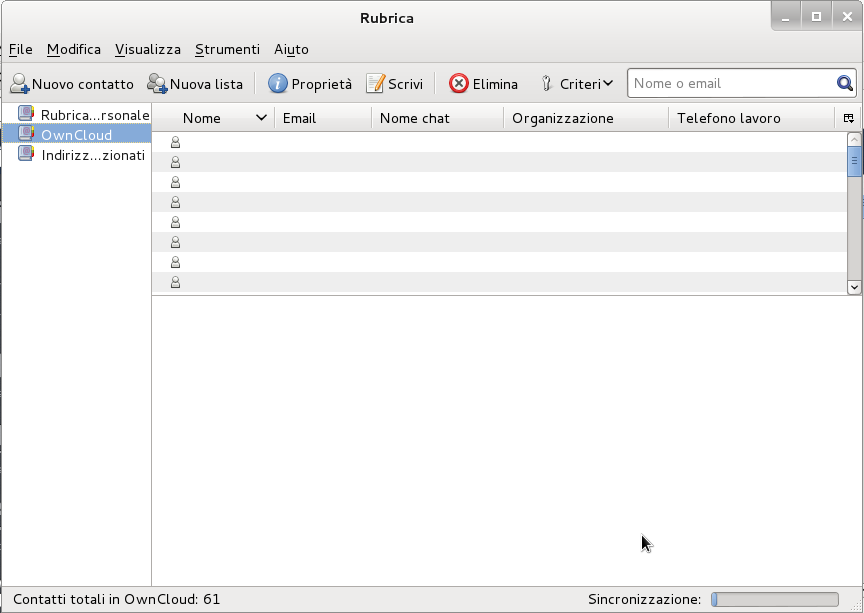Click the Sincronizzazione progress bar
The image size is (864, 613).
click(775, 599)
